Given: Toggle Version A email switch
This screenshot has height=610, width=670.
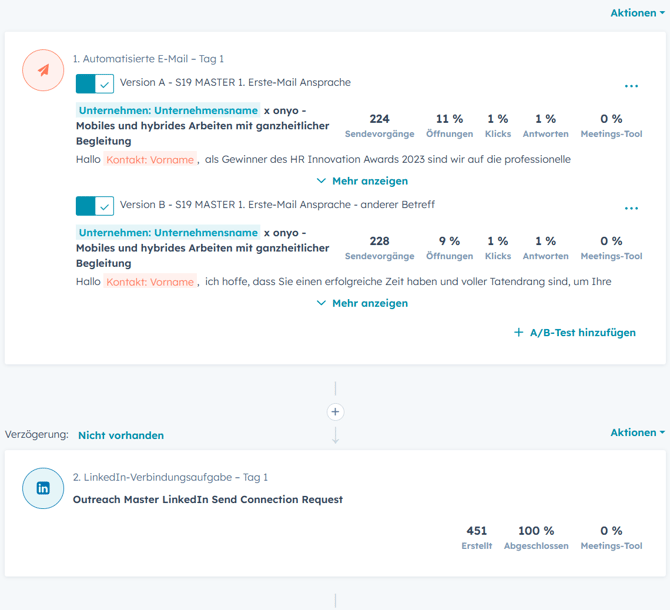Looking at the screenshot, I should coord(95,84).
